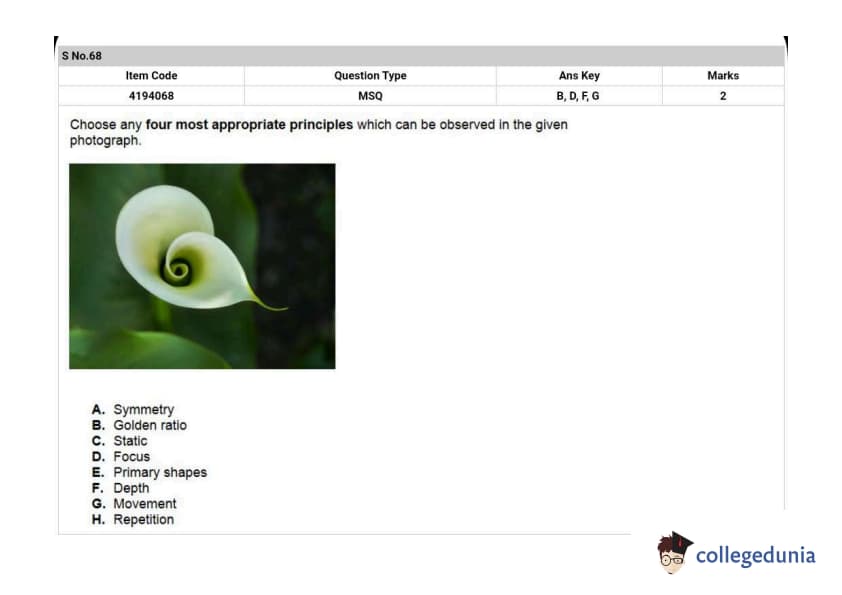Pick option G Movement
This screenshot has width=842, height=595.
(144, 504)
